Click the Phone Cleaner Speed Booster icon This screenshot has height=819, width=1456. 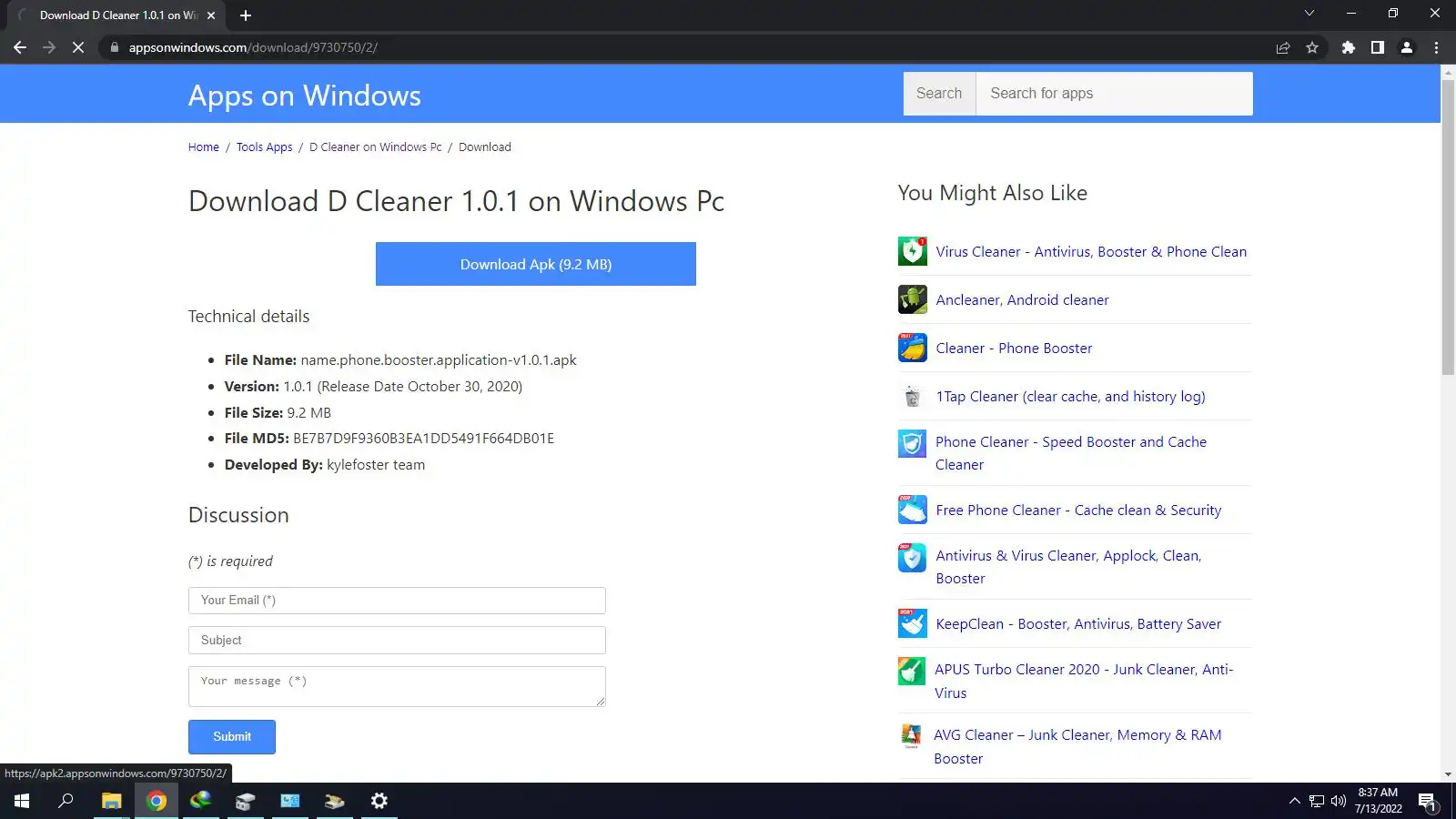tap(912, 444)
